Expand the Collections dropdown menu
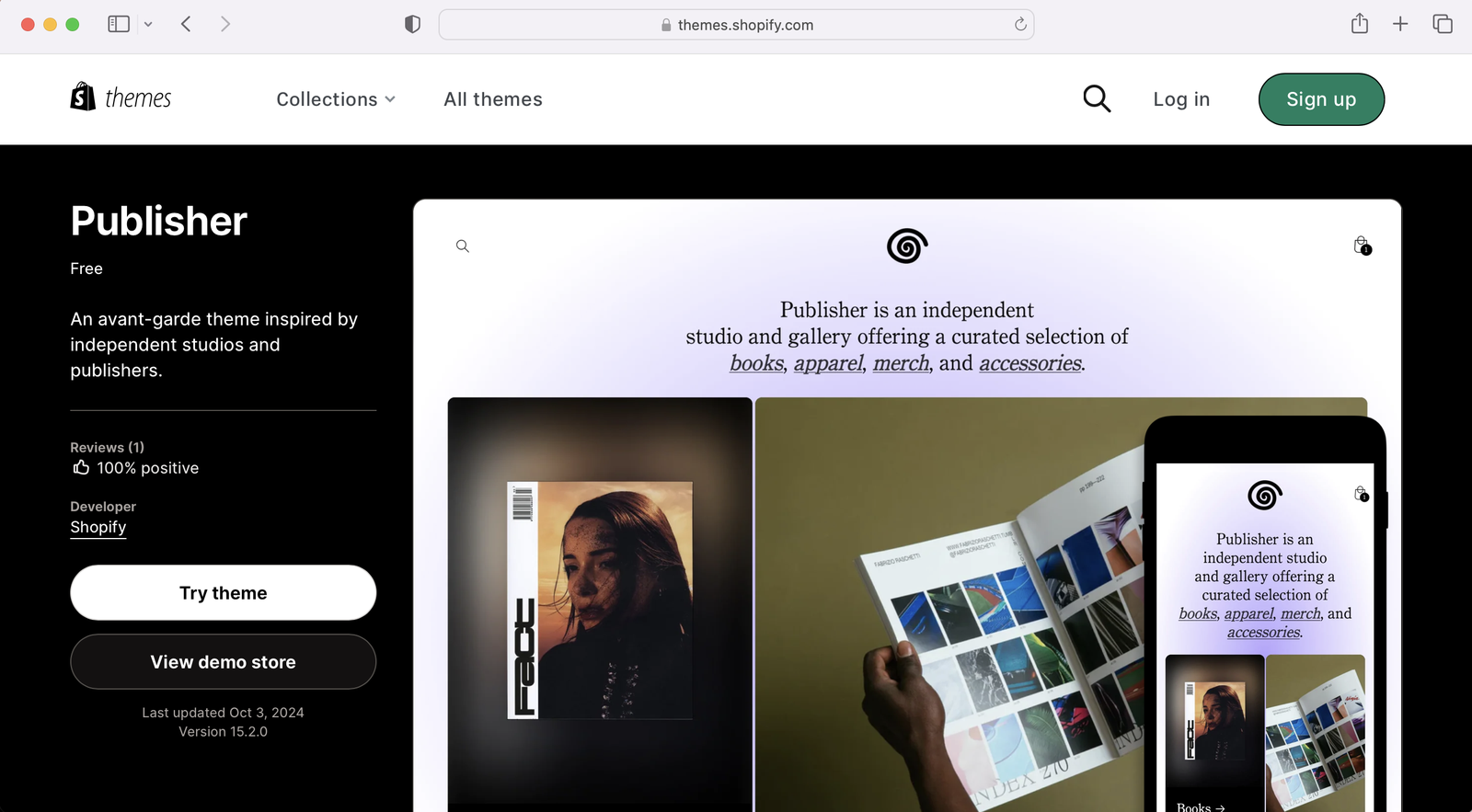This screenshot has height=812, width=1472. coord(336,99)
